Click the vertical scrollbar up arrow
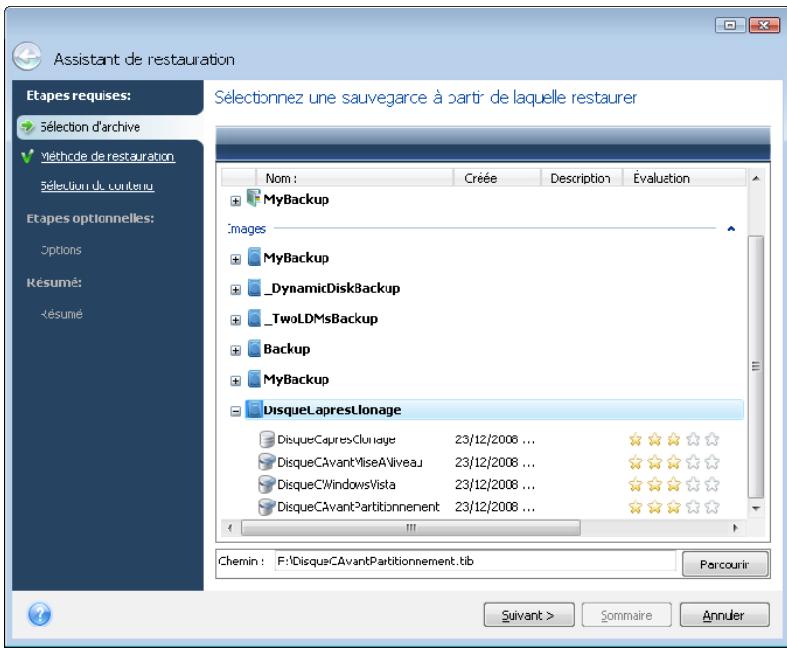The height and width of the screenshot is (648, 787). 756,178
